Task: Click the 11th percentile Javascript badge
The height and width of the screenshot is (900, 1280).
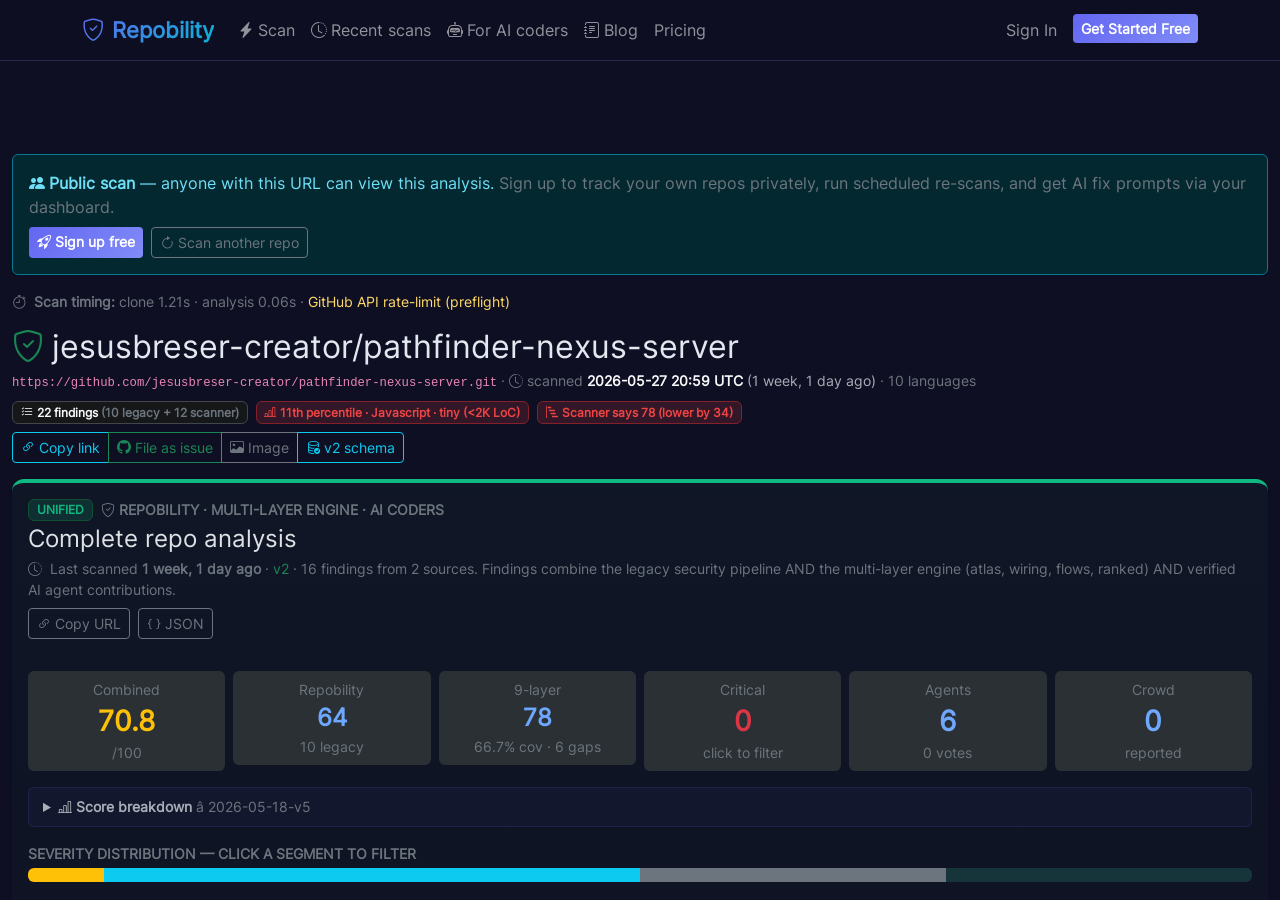Action: click(x=392, y=412)
